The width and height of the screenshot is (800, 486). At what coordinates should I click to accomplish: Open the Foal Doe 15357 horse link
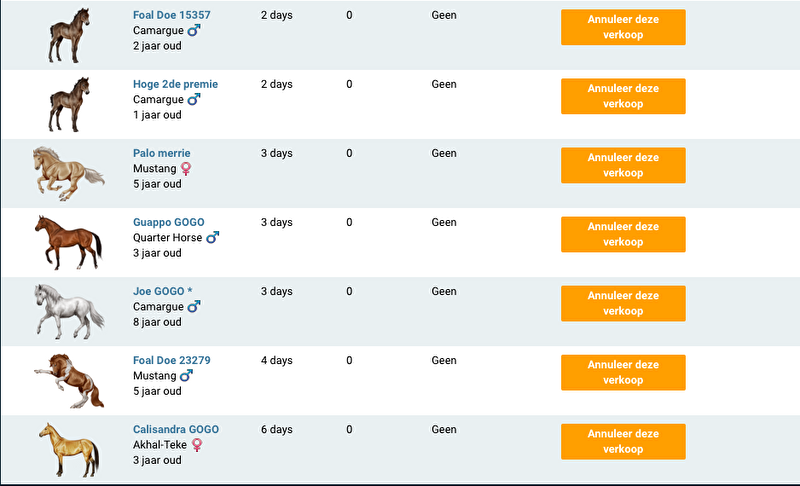pos(171,15)
